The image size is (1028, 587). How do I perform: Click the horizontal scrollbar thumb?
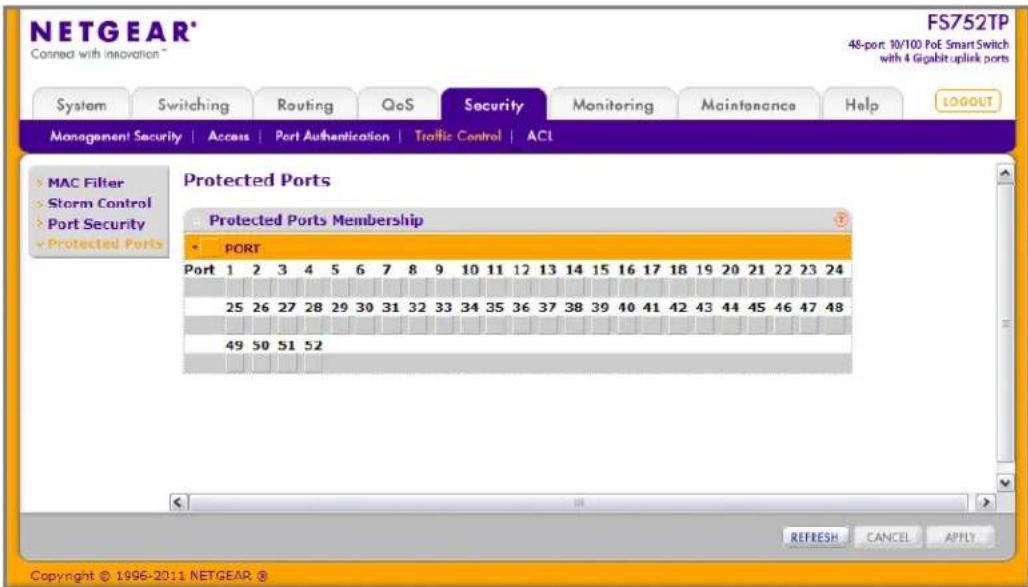(578, 503)
